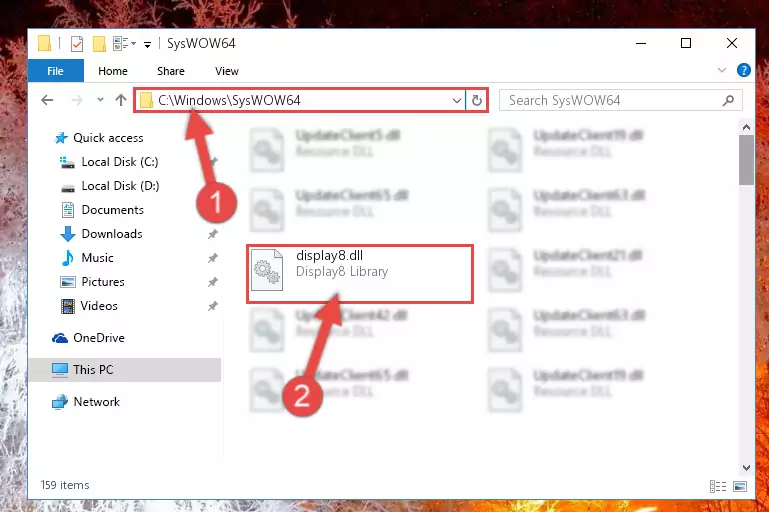The width and height of the screenshot is (769, 512).
Task: Open Help via the blue question icon
Action: [x=743, y=70]
